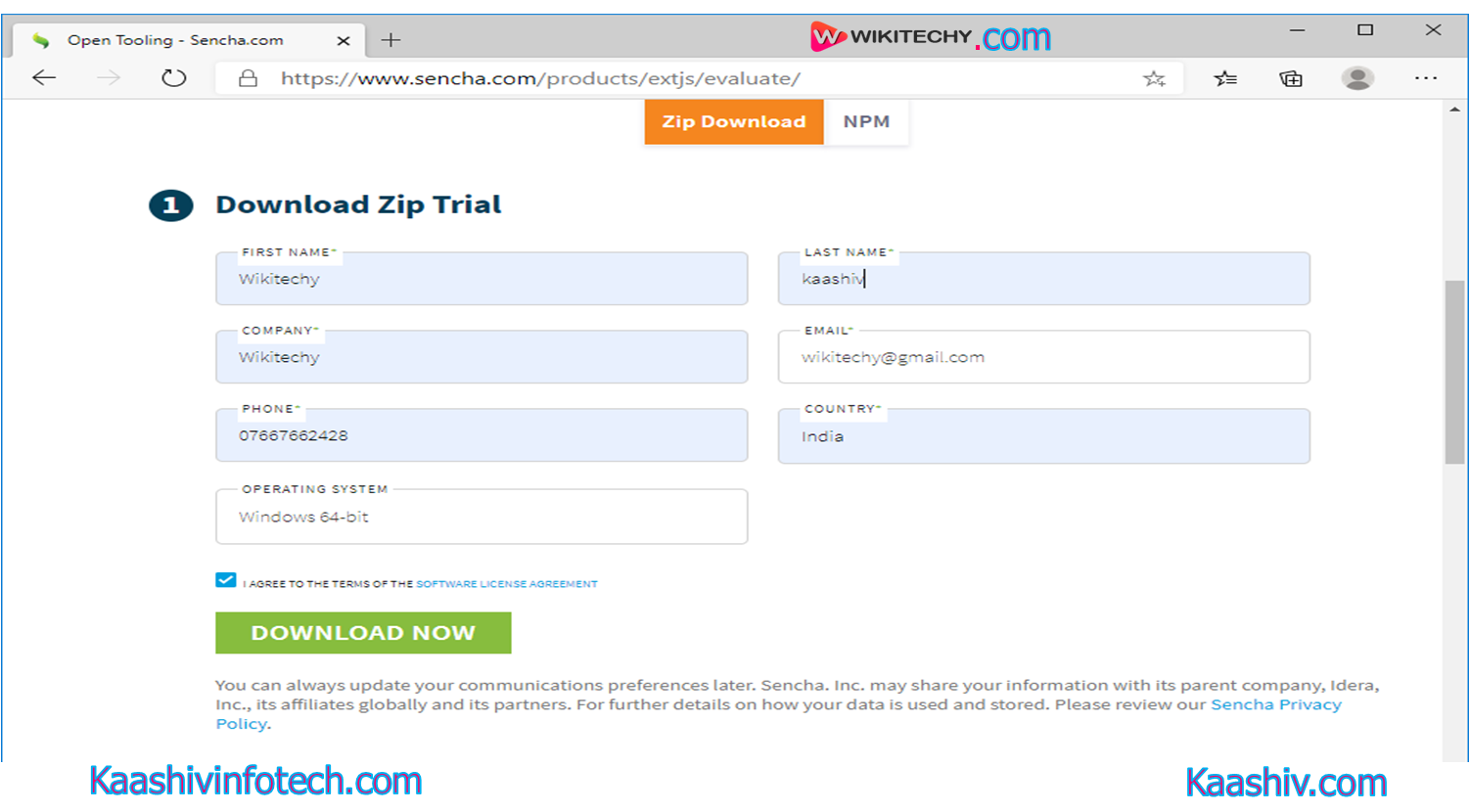
Task: Uncheck the license agreement checkbox
Action: pos(226,580)
